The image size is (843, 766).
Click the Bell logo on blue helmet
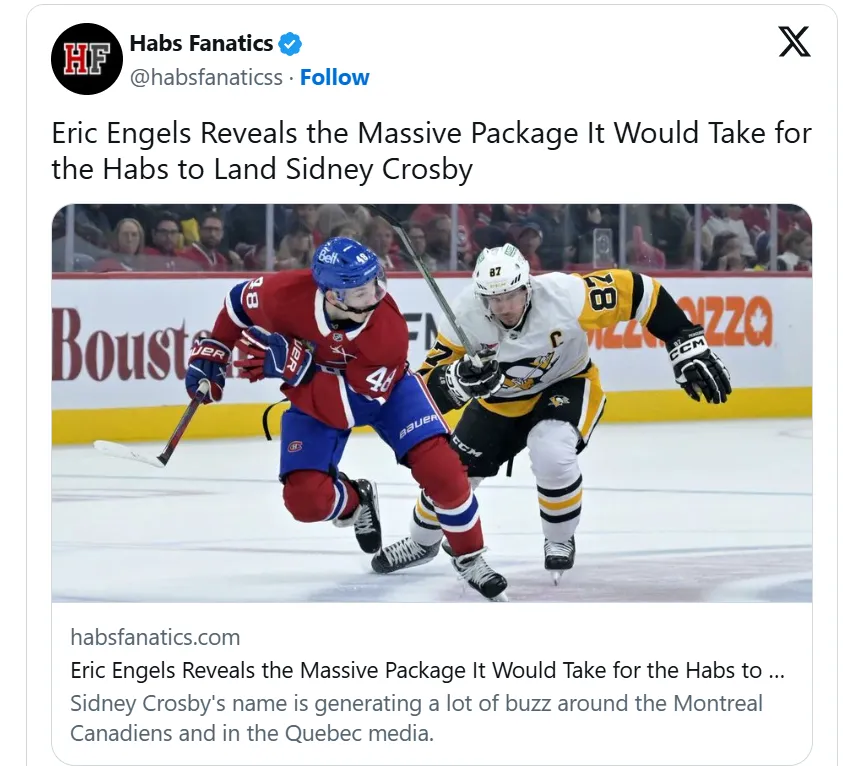click(x=327, y=257)
